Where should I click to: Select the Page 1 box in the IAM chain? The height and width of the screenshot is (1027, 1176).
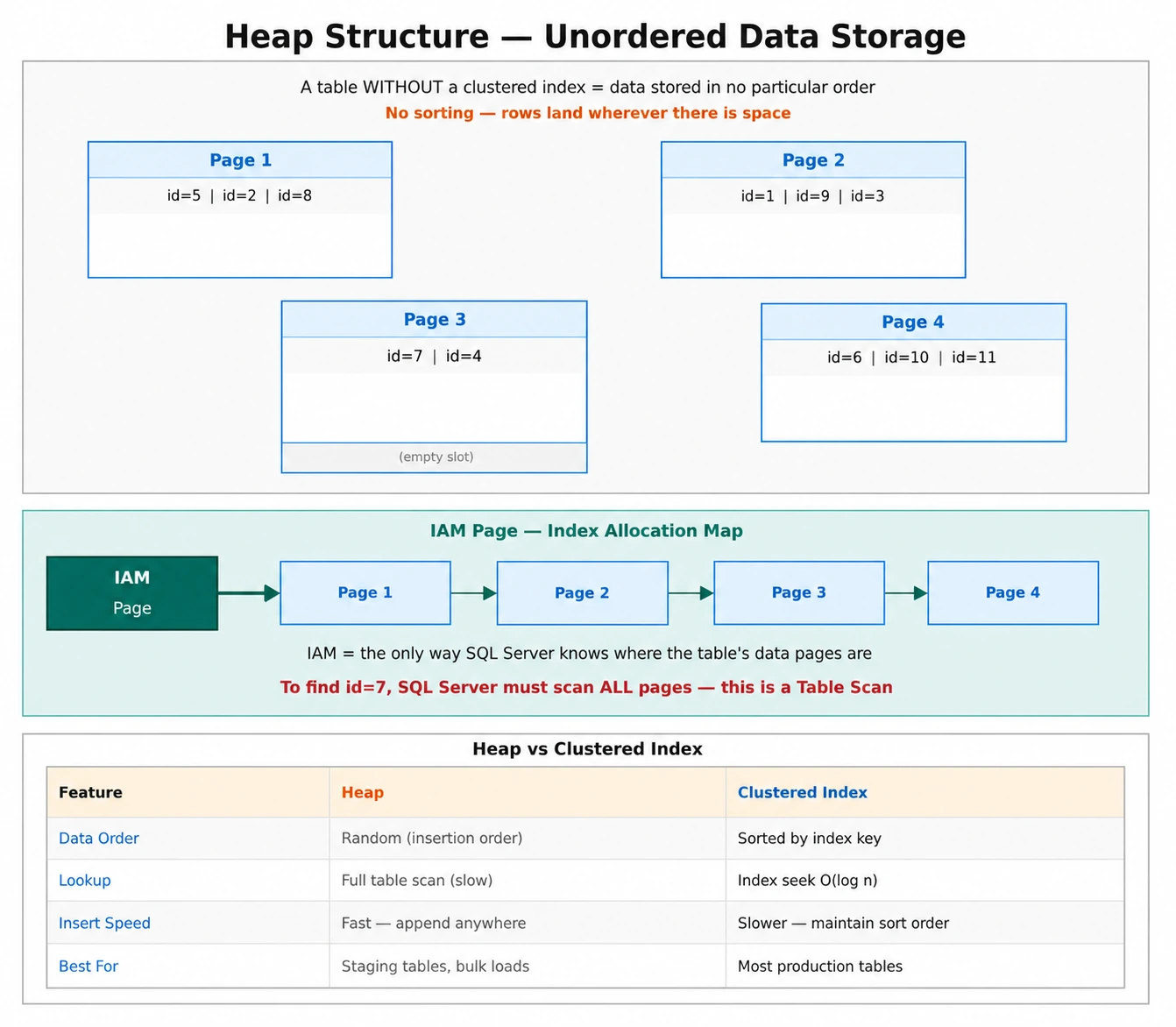(x=365, y=593)
